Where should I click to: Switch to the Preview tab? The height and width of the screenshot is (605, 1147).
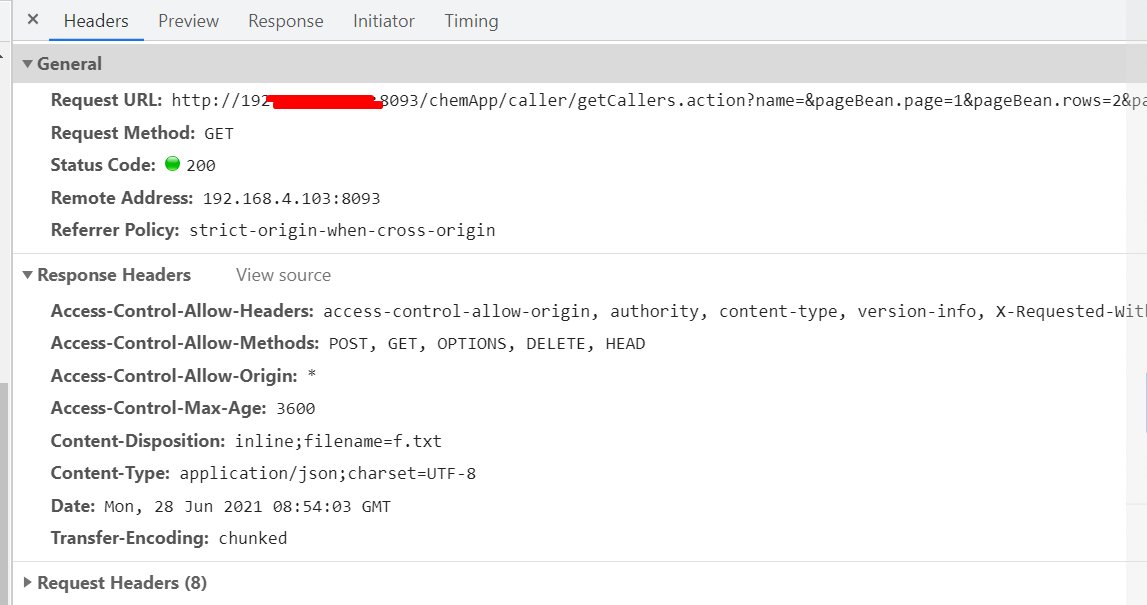[188, 21]
